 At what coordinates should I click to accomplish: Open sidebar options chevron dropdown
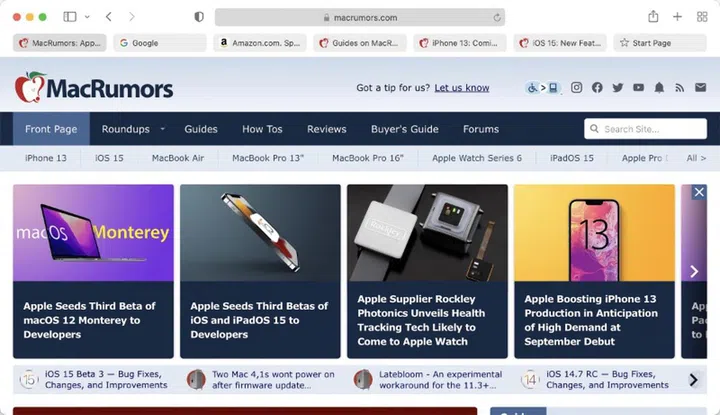point(87,17)
